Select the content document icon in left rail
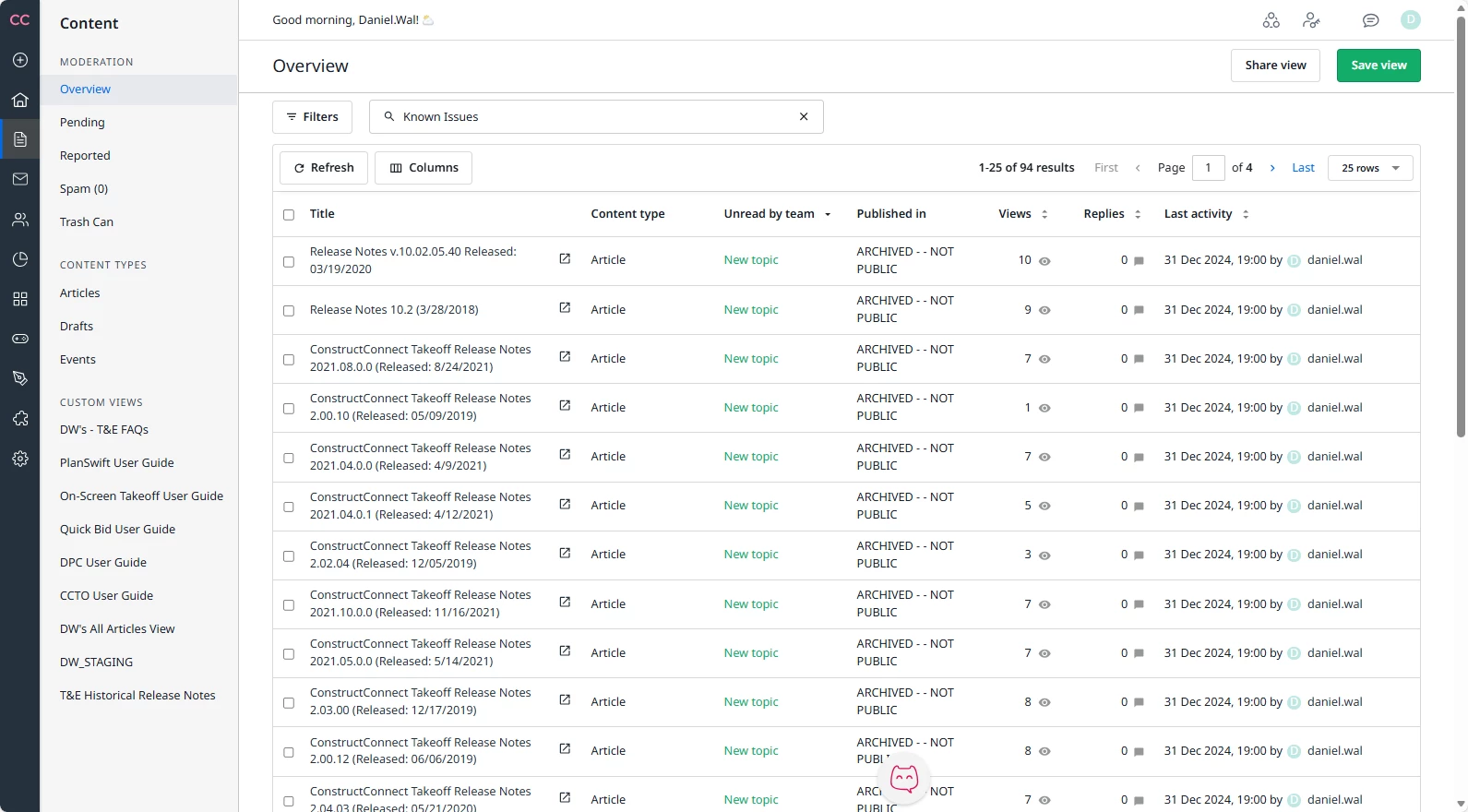Screen dimensions: 1468x812 pos(19,139)
